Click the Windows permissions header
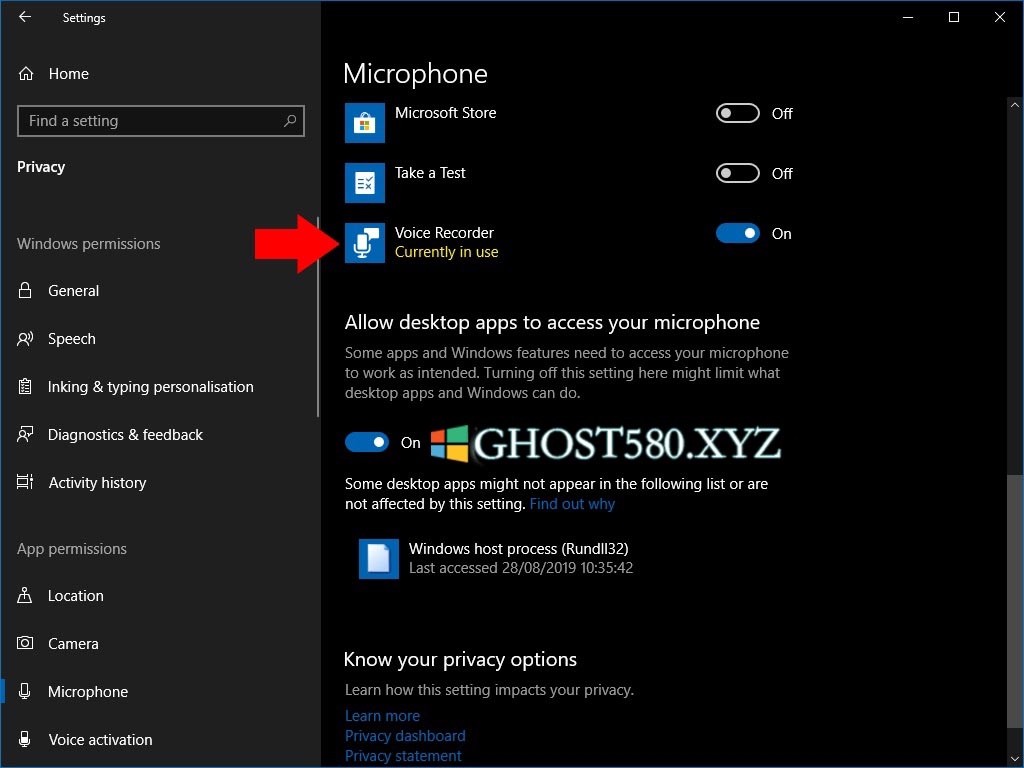The width and height of the screenshot is (1024, 768). coord(89,244)
